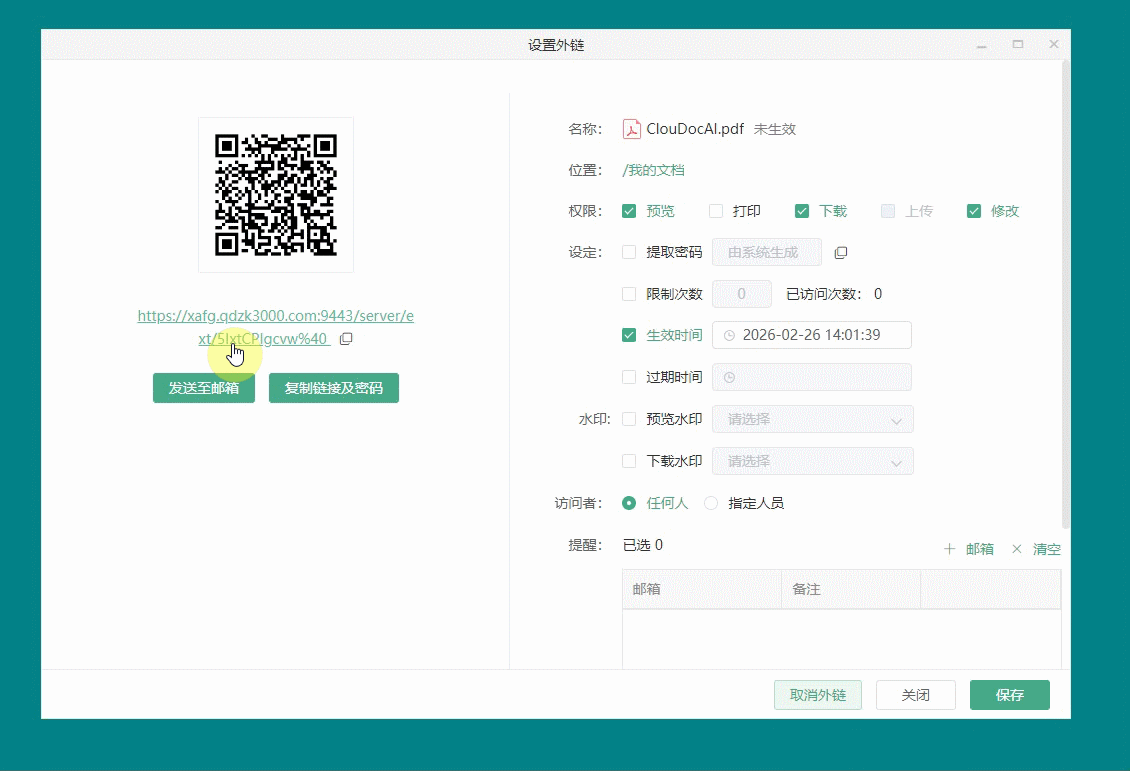Click the 复制链接及密码 button
The image size is (1130, 771).
(334, 388)
